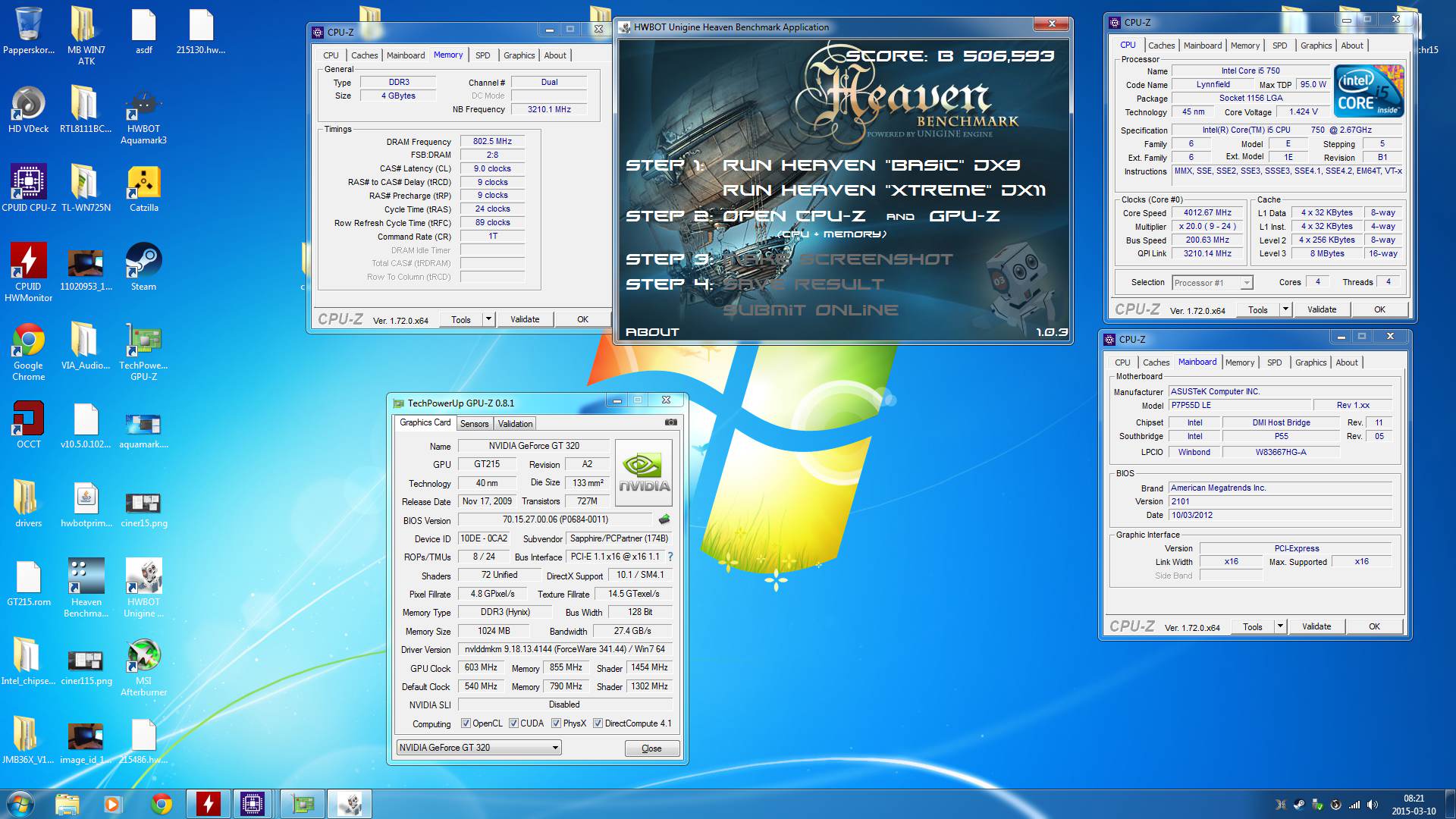Open the volume icon in system tray
The width and height of the screenshot is (1456, 819).
[x=1372, y=805]
